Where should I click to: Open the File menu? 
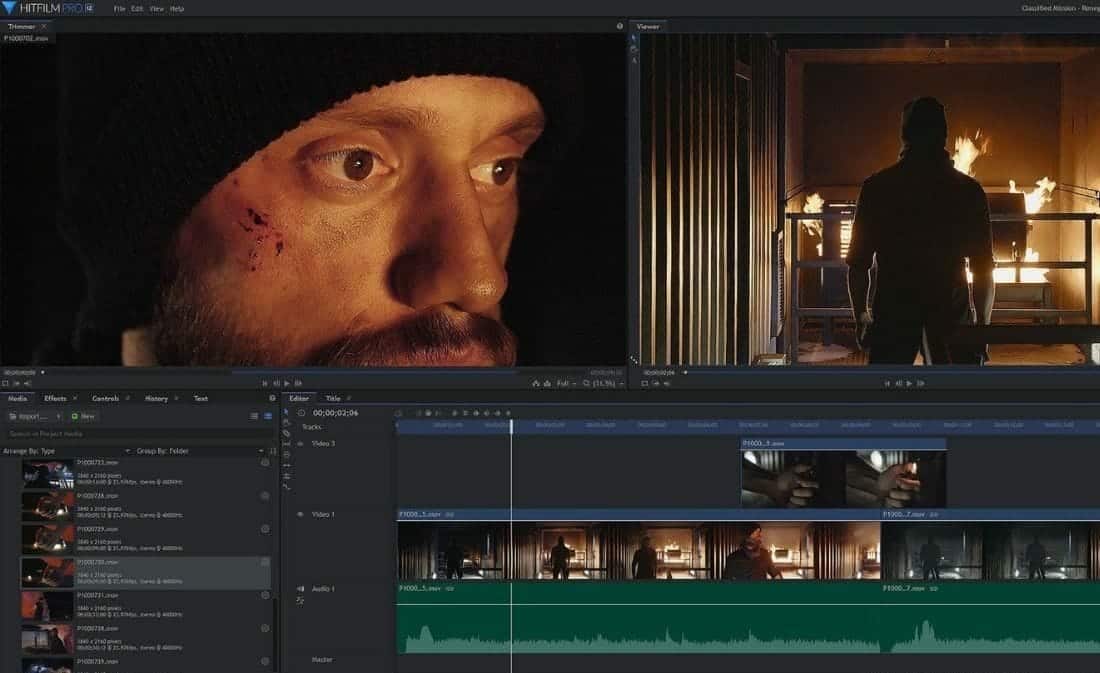coord(119,8)
